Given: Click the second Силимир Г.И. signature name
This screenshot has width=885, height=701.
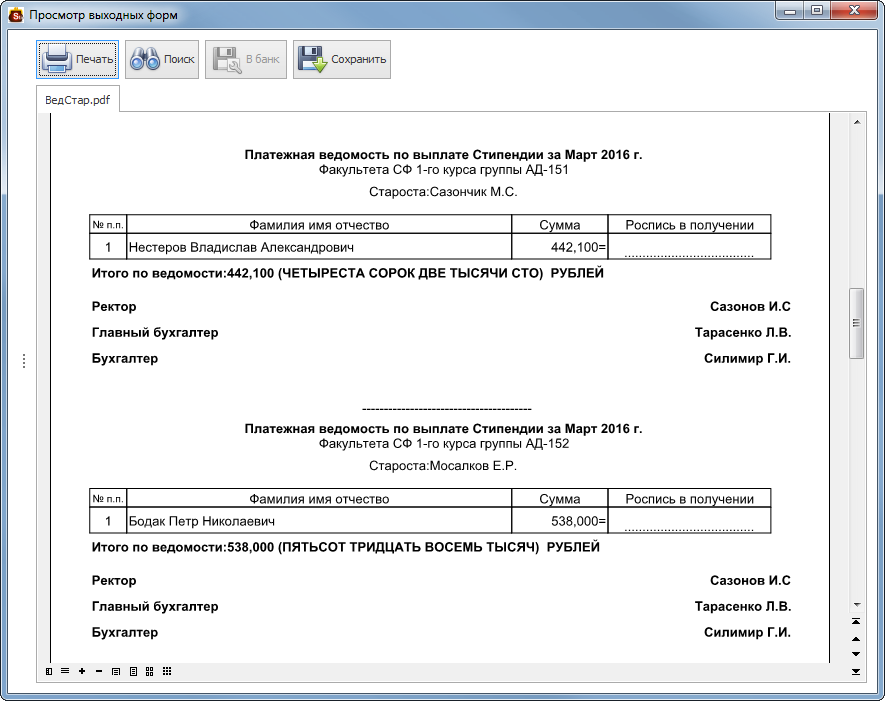Looking at the screenshot, I should coord(747,632).
